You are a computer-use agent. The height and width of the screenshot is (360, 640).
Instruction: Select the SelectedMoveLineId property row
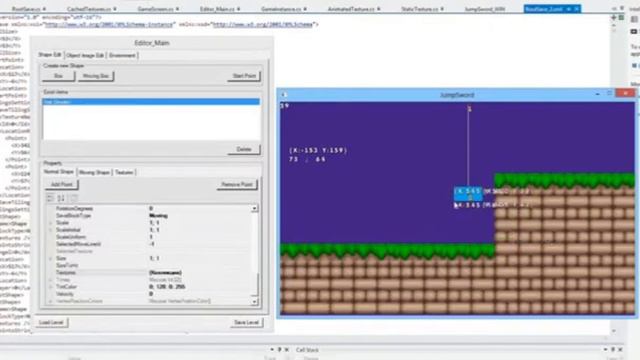(149, 244)
